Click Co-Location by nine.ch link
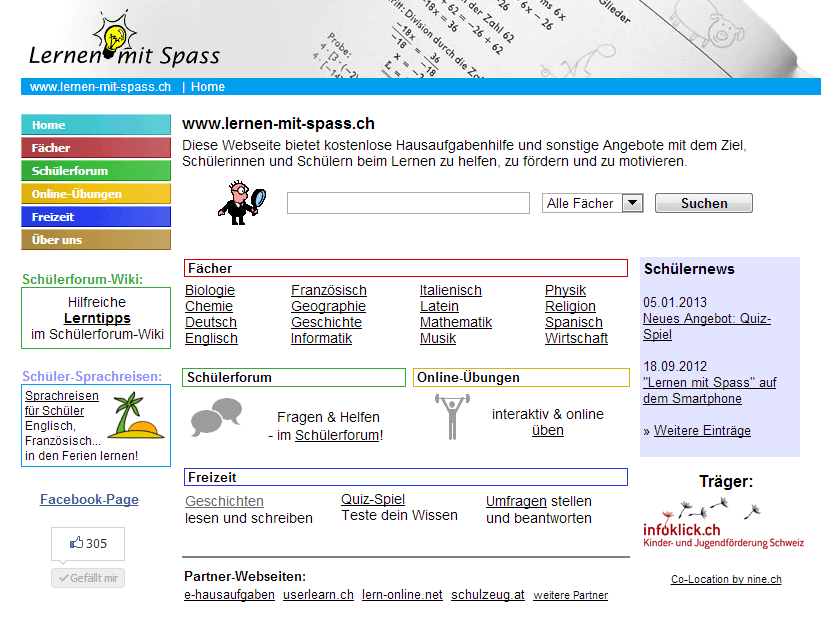 coord(726,579)
